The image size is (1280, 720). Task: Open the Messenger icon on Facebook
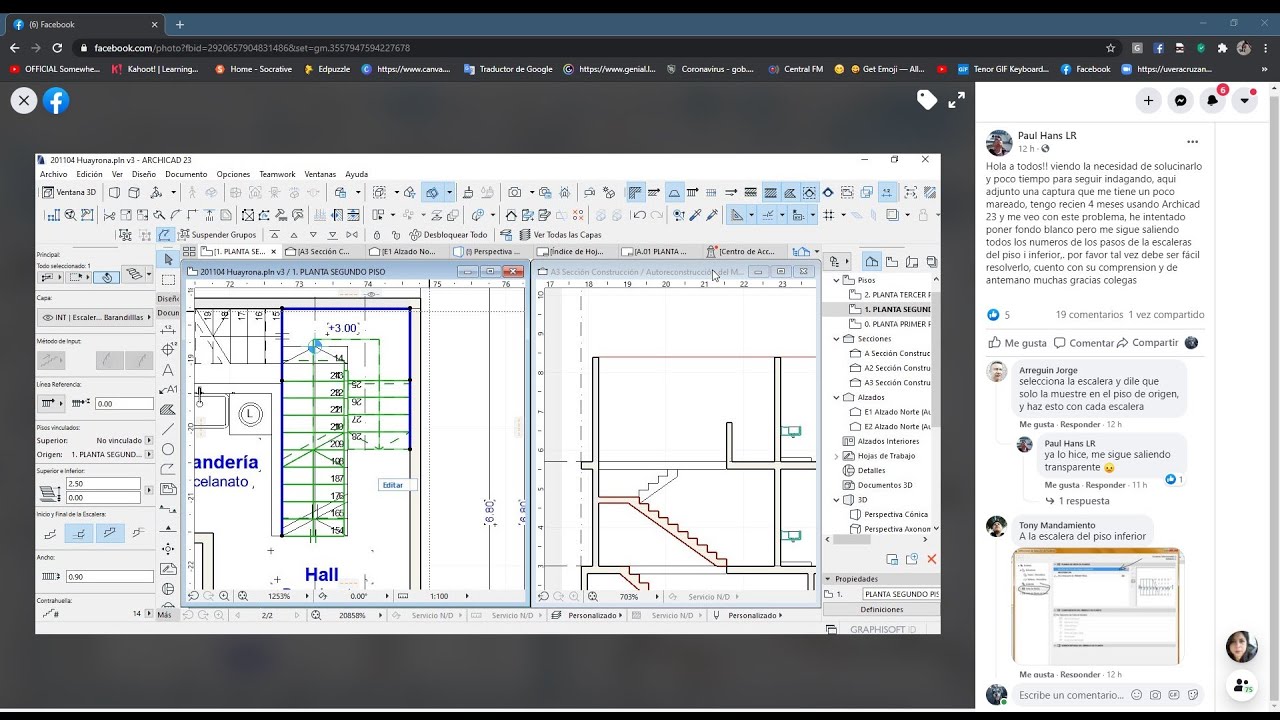(1180, 100)
